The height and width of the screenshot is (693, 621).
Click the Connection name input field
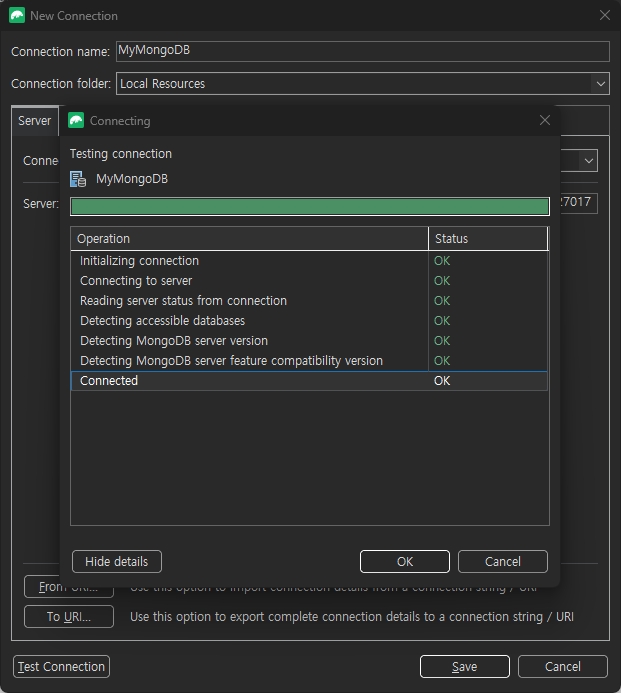362,51
